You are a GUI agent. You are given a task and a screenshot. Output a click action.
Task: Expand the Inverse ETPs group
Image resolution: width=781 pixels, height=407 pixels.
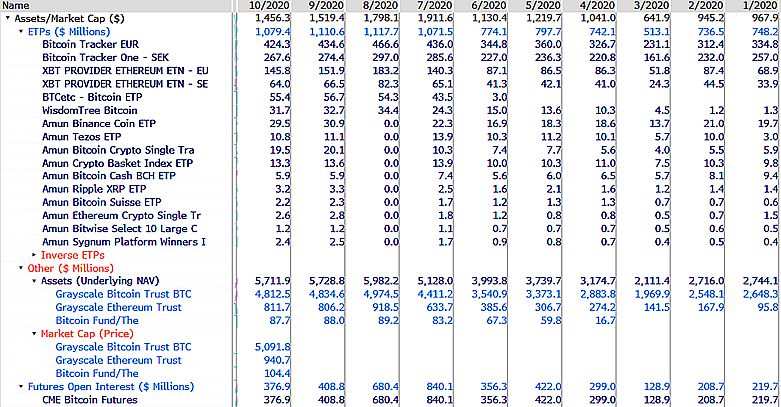pos(34,255)
